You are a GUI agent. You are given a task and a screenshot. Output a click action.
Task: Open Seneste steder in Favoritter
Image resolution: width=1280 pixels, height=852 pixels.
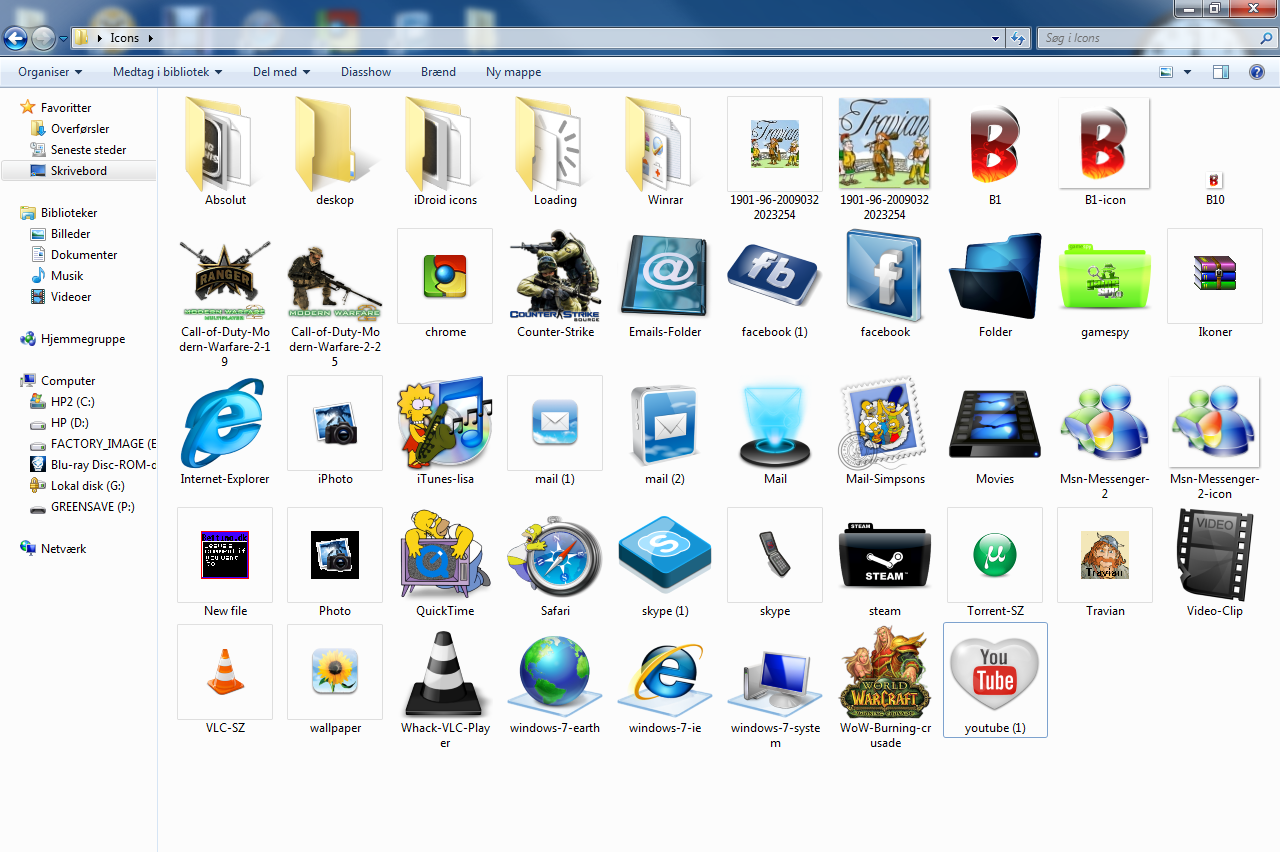(x=78, y=150)
